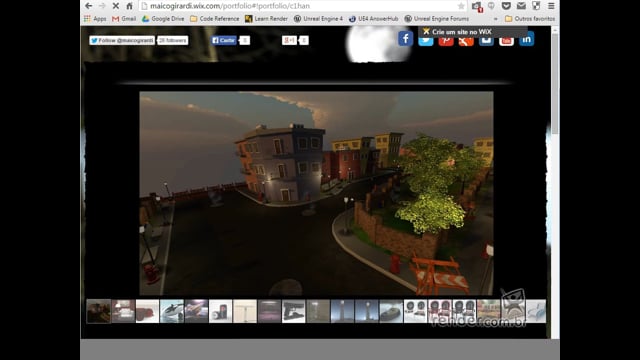Open the Pinterest social icon

(446, 42)
